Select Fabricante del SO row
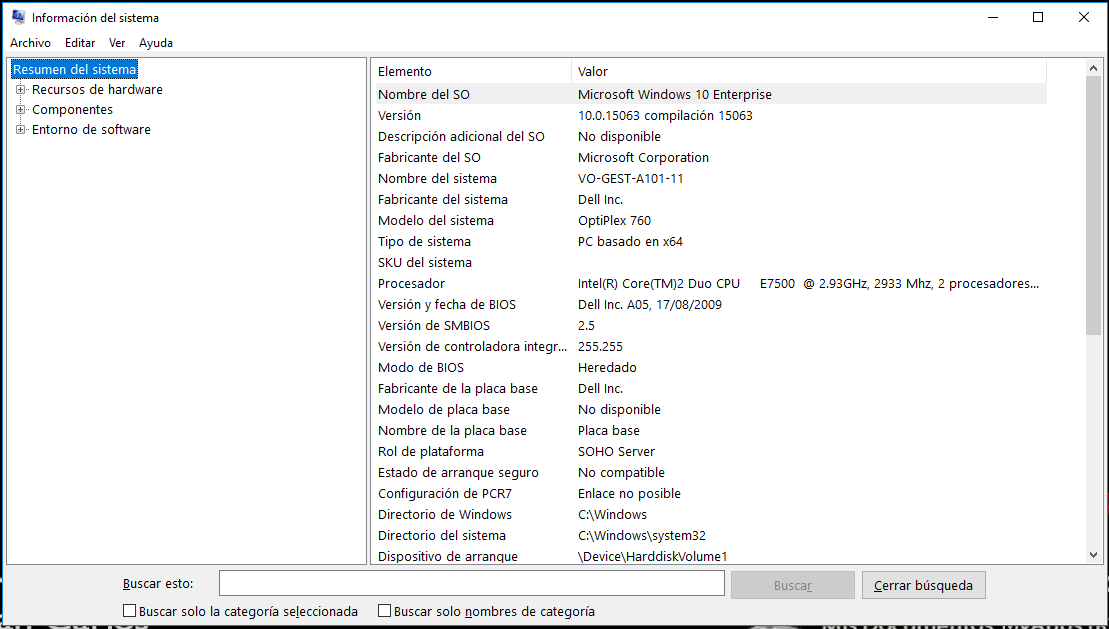 (x=711, y=157)
